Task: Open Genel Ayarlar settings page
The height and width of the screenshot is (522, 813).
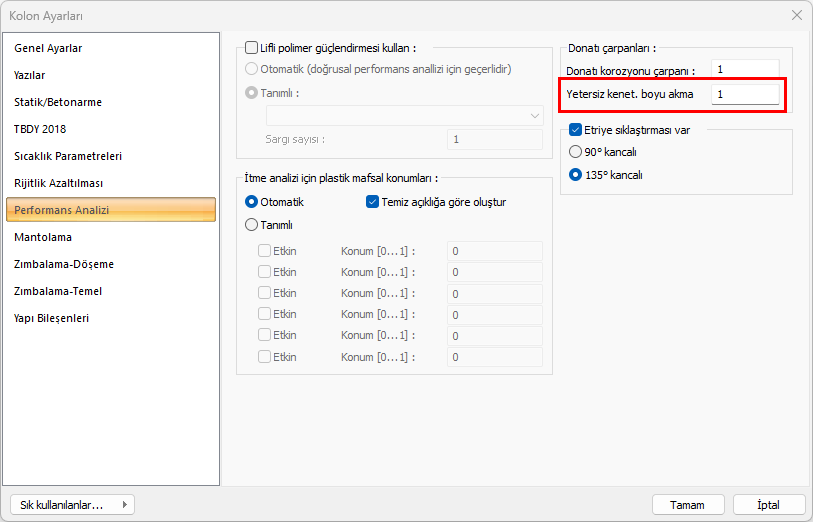Action: [48, 48]
